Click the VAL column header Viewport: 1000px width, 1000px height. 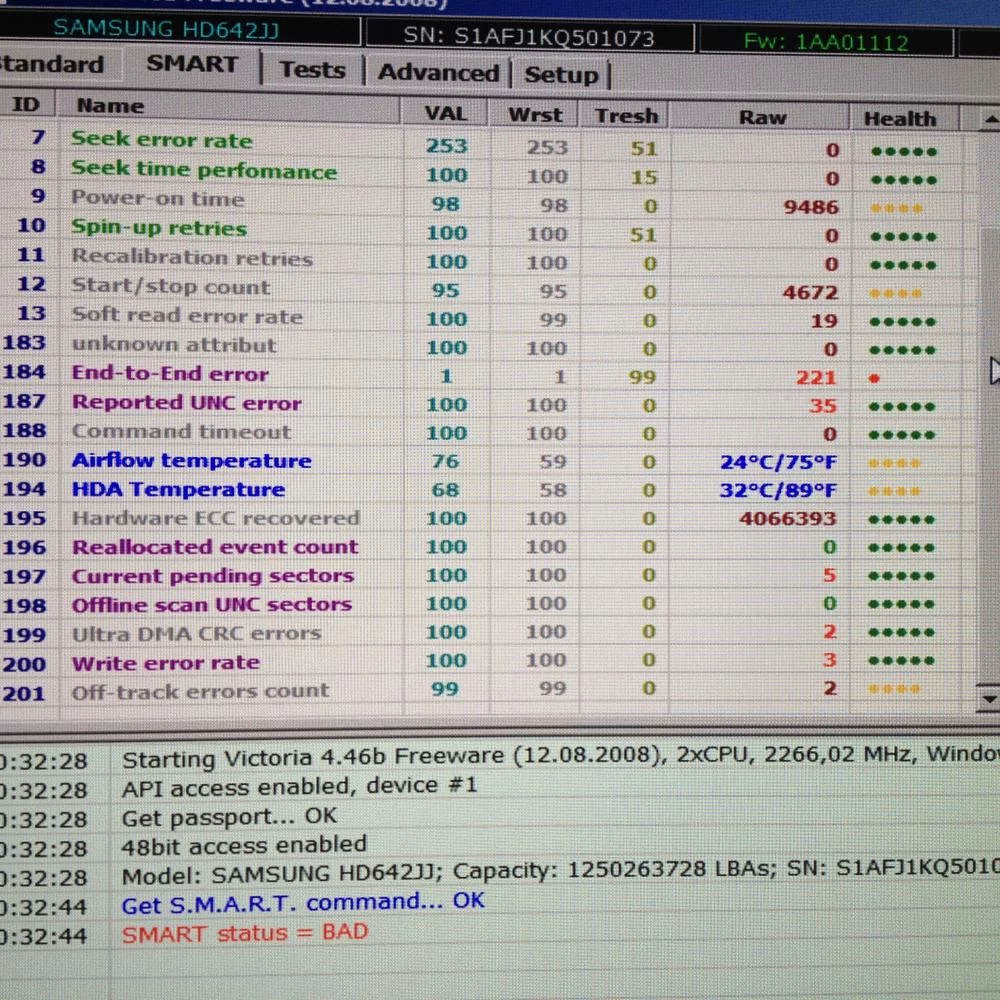click(x=445, y=113)
